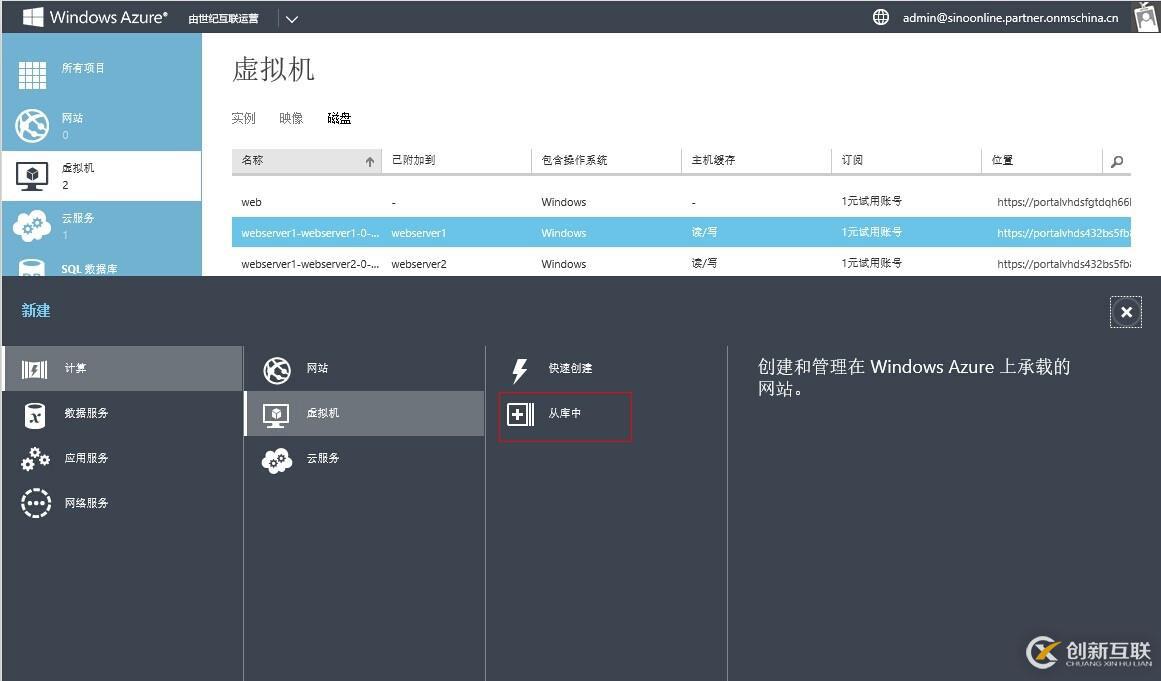Switch to the 磁盘 tab
Screen dimensions: 1161x681
click(x=339, y=118)
